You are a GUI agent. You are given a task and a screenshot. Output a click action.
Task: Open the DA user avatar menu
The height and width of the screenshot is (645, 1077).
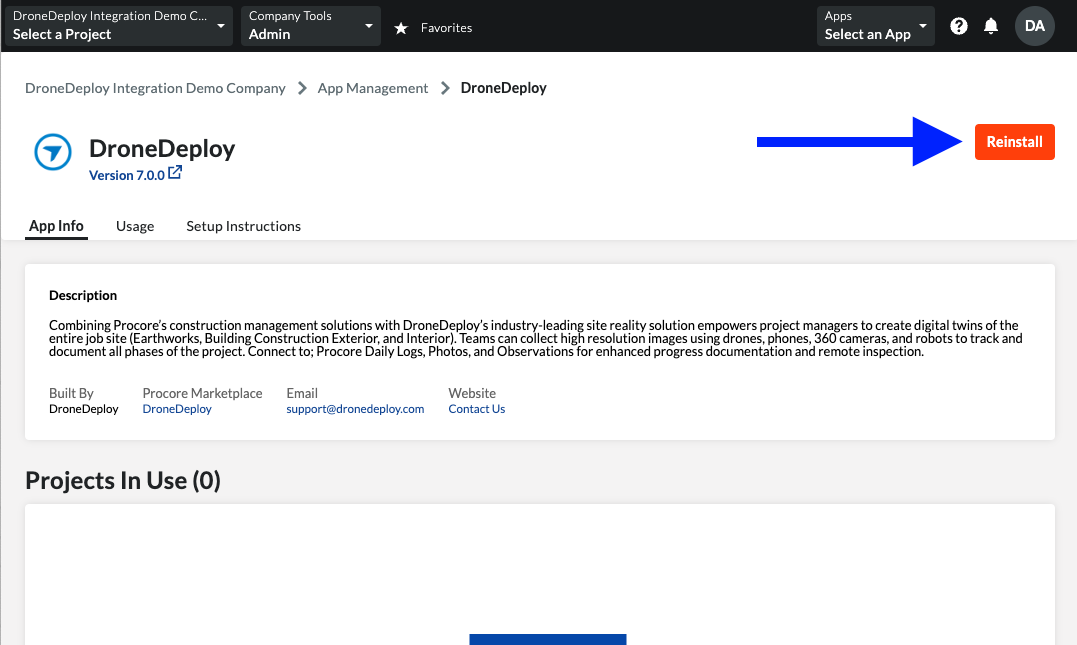(1034, 26)
